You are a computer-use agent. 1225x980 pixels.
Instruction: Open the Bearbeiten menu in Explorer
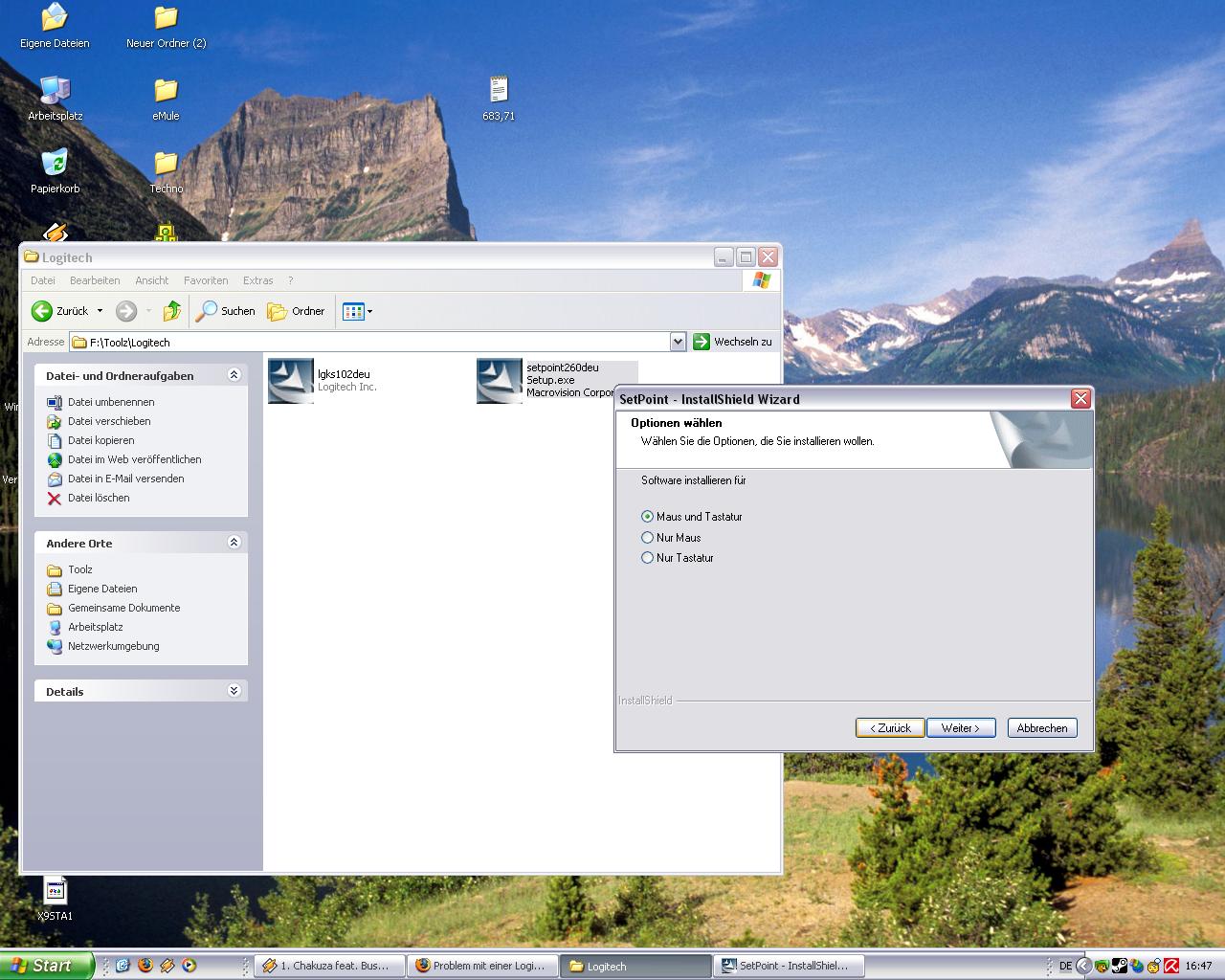tap(95, 280)
